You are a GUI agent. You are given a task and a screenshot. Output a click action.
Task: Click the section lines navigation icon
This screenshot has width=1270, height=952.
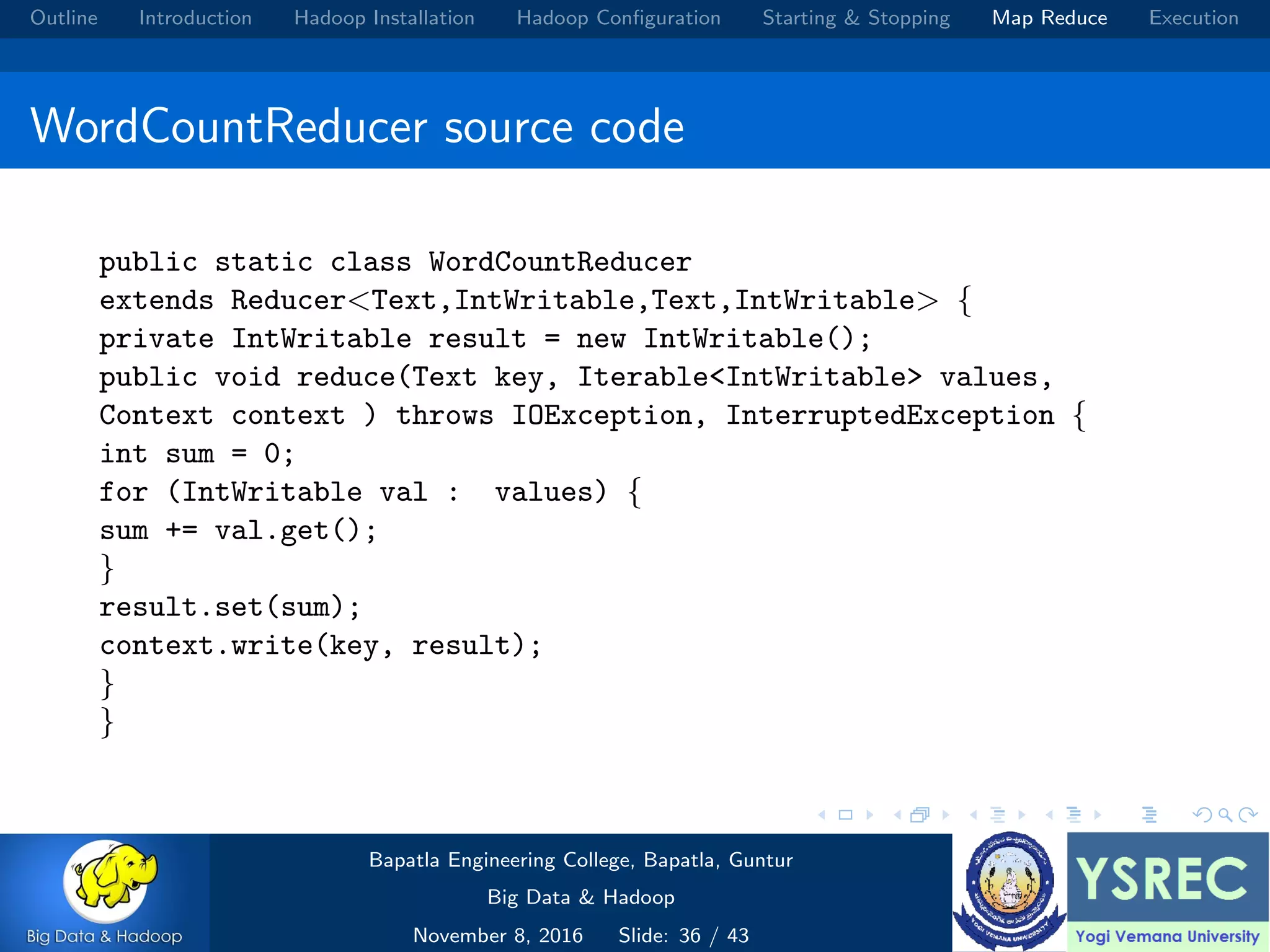pos(1073,815)
